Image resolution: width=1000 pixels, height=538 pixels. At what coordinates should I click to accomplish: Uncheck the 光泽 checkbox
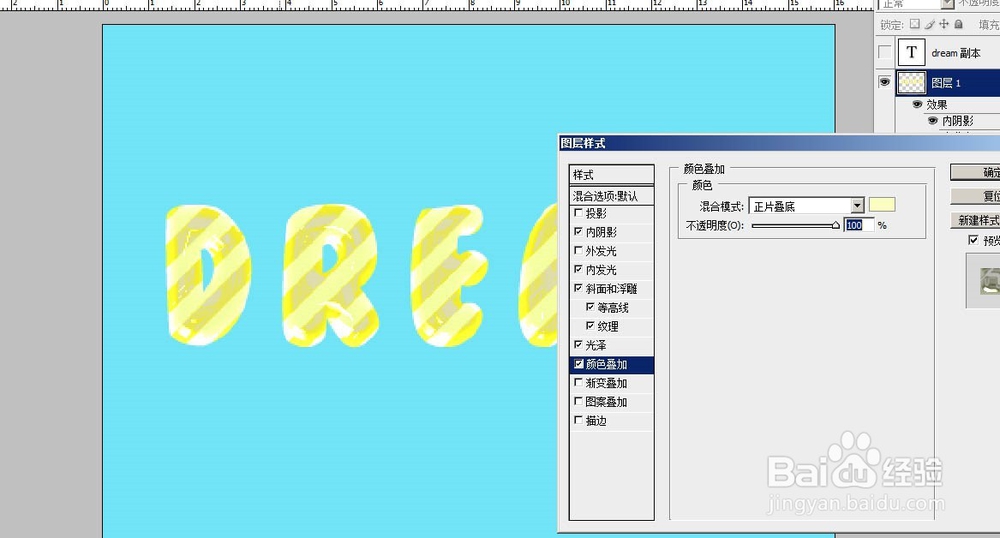point(578,345)
